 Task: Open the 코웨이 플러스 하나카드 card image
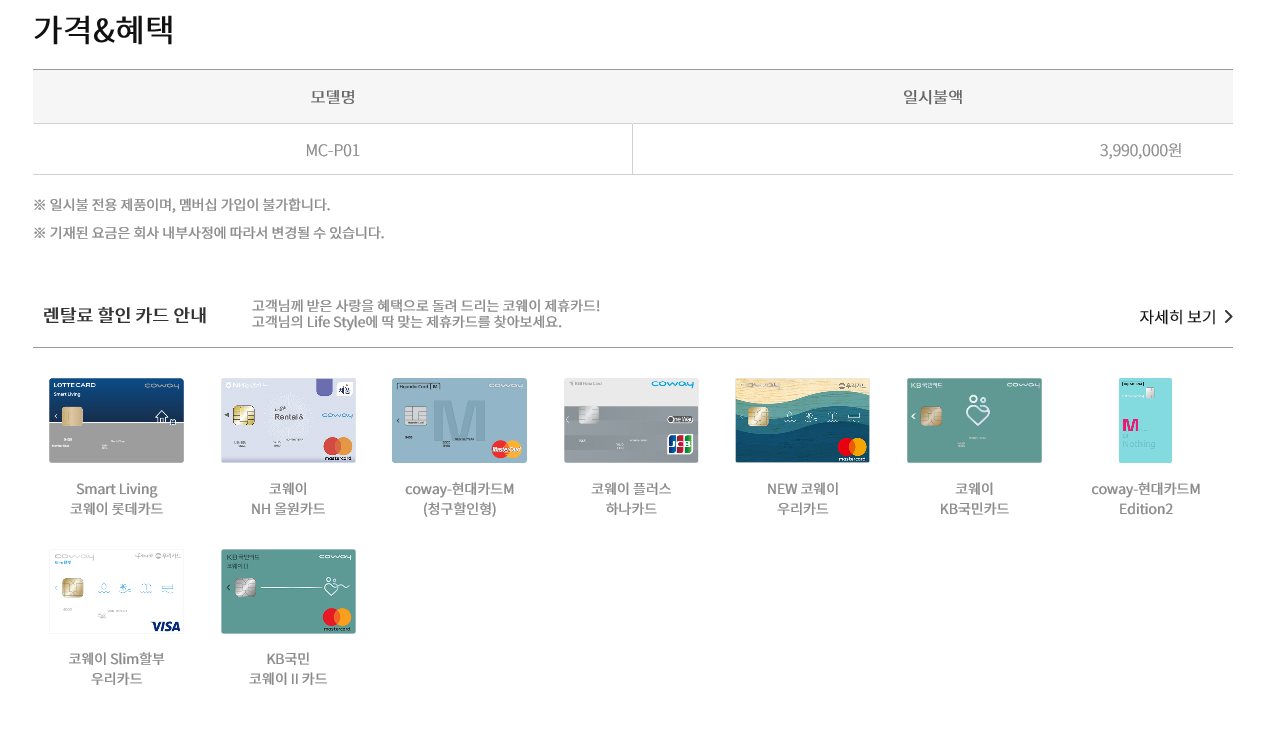click(x=631, y=420)
